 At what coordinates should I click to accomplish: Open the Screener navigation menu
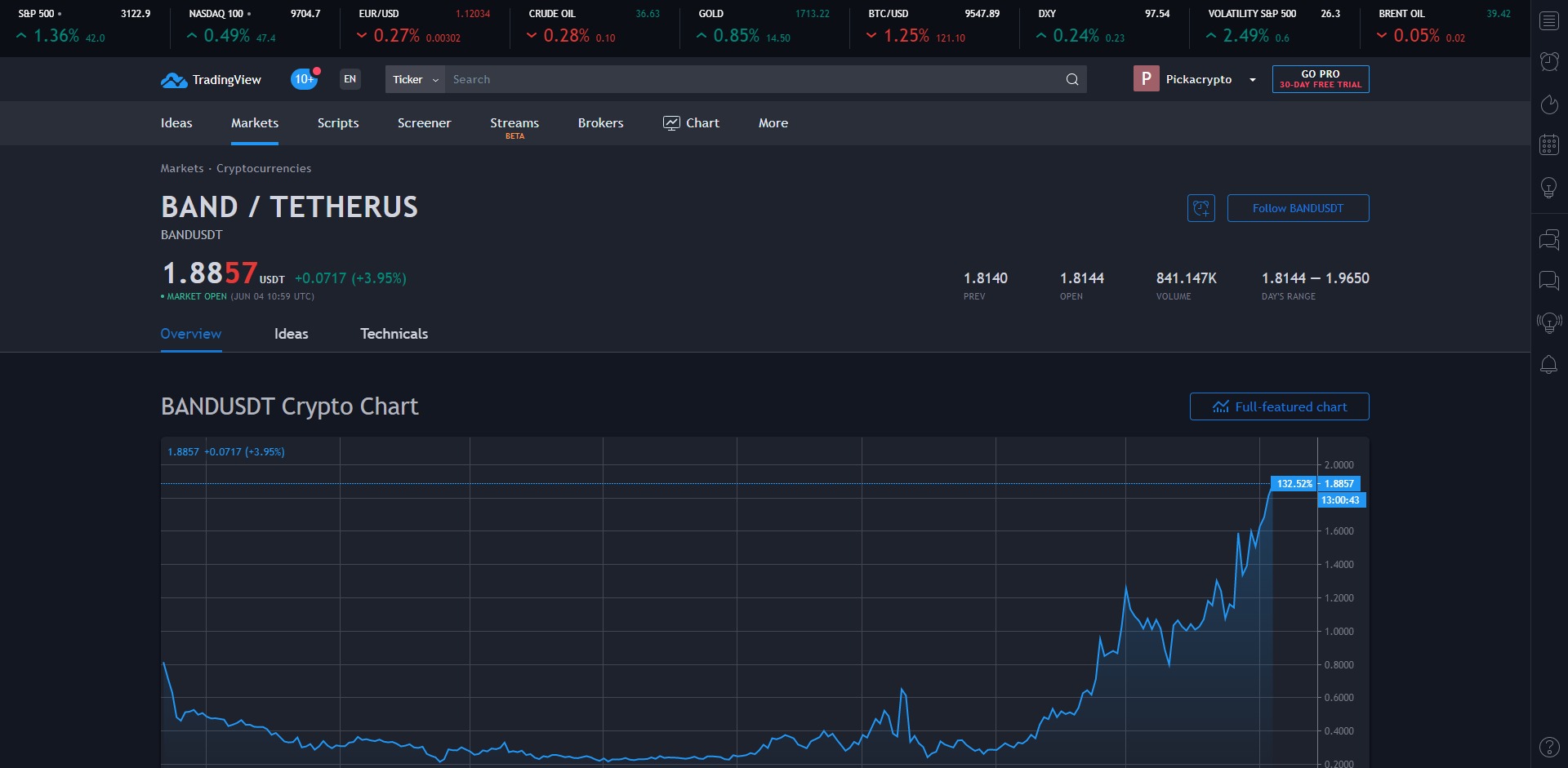coord(425,123)
